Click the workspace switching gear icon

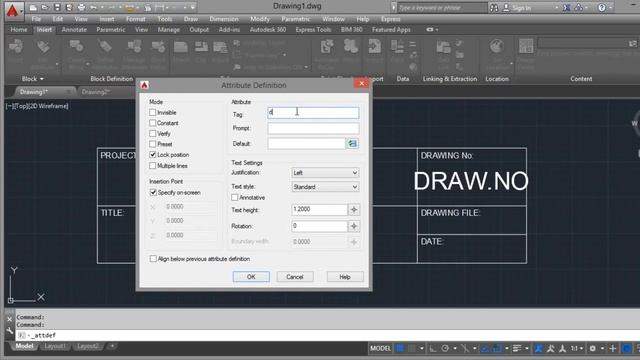593,348
